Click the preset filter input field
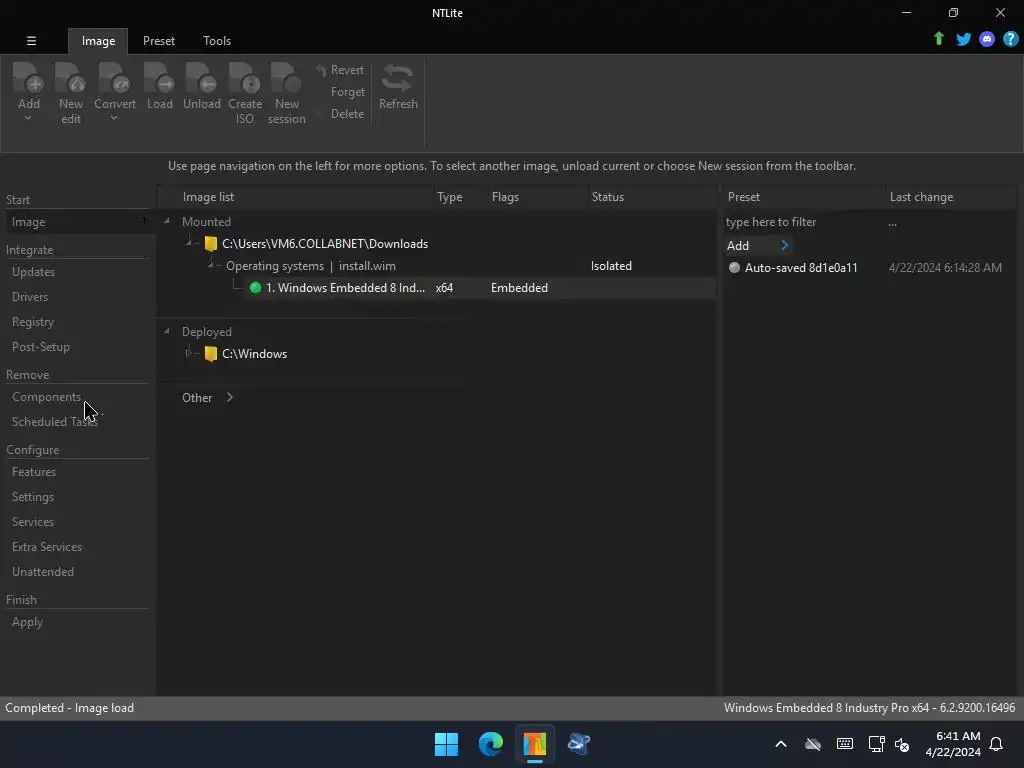1024x768 pixels. tap(803, 222)
